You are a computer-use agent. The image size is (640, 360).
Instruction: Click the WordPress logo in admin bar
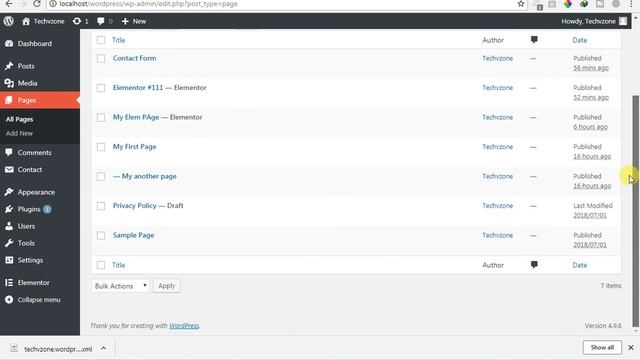coord(9,21)
